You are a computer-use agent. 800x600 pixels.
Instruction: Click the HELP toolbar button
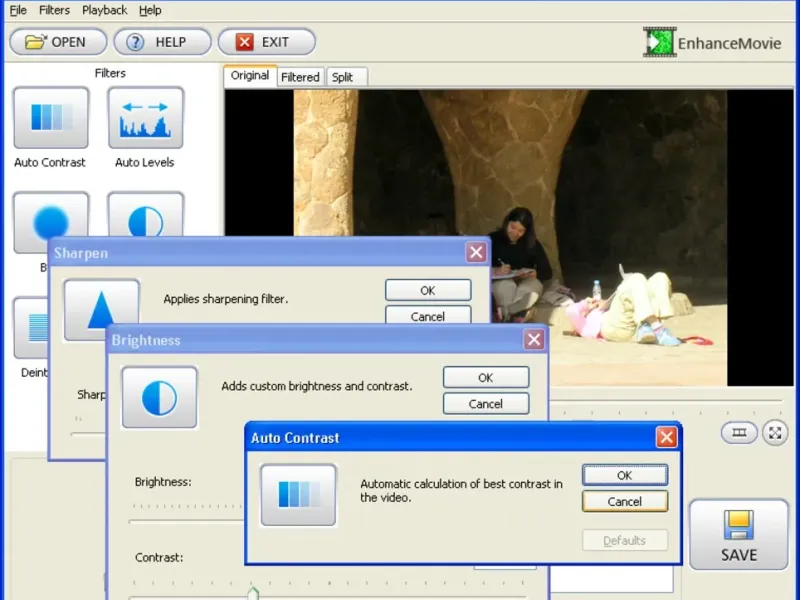162,42
